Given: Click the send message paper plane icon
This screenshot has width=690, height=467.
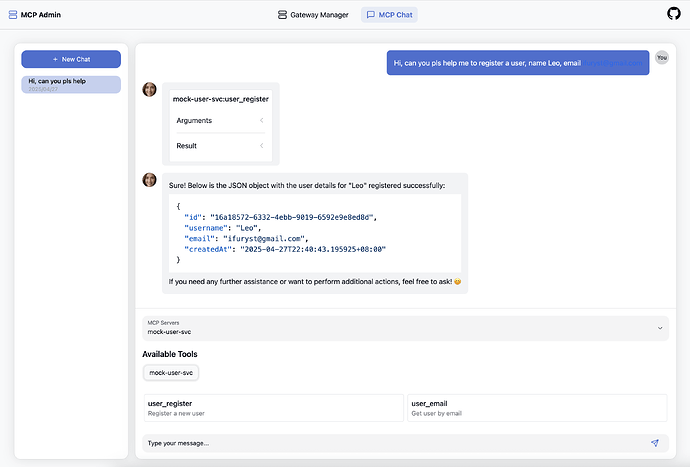Looking at the screenshot, I should coord(655,443).
